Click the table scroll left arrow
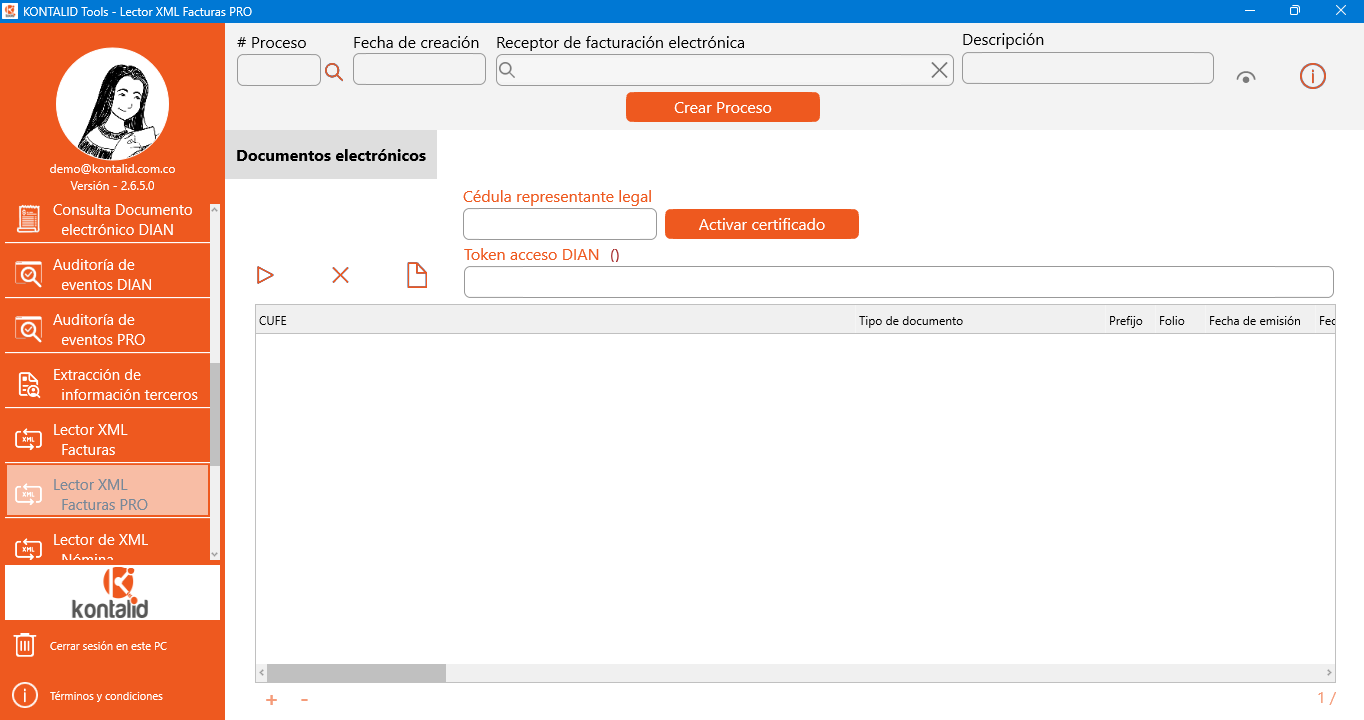 coord(262,673)
